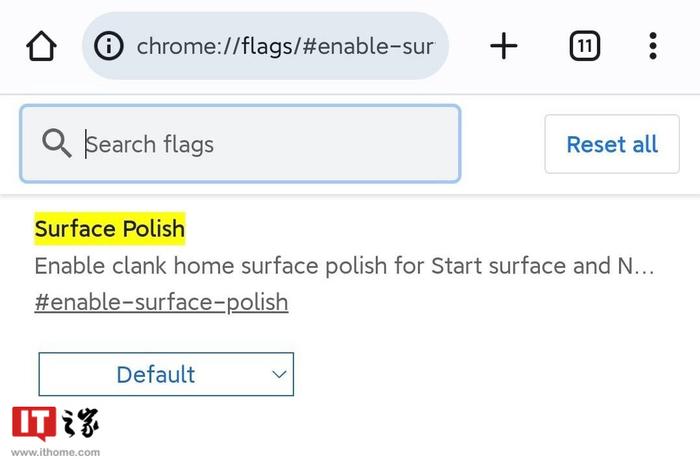The height and width of the screenshot is (467, 700).
Task: Click the chevron arrow of Default dropdown
Action: [x=279, y=374]
